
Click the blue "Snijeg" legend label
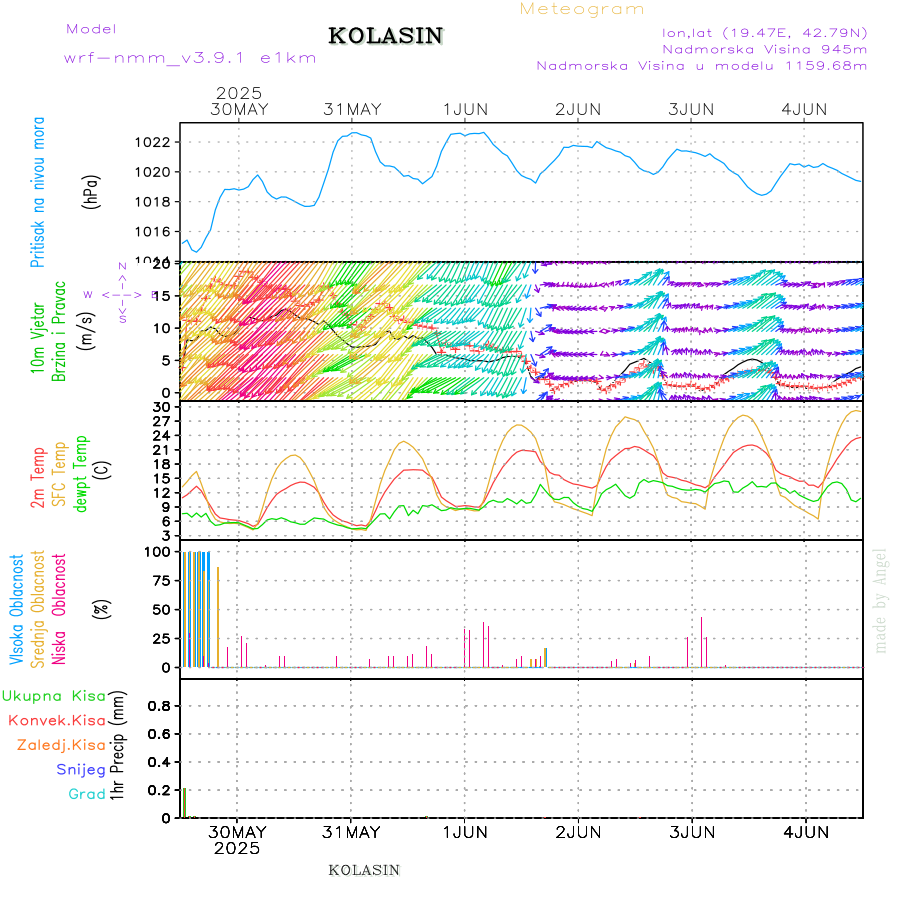tap(81, 770)
